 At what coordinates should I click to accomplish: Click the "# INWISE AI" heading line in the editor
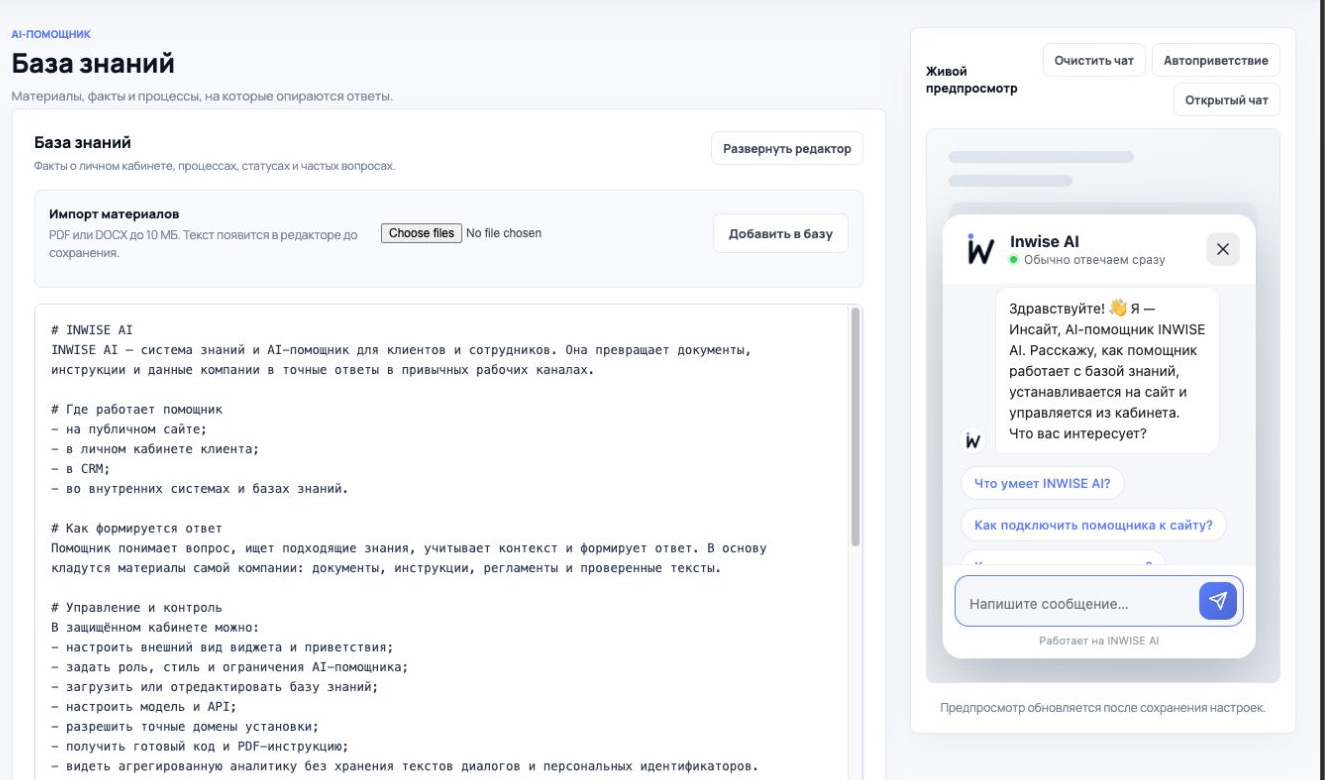click(x=92, y=330)
